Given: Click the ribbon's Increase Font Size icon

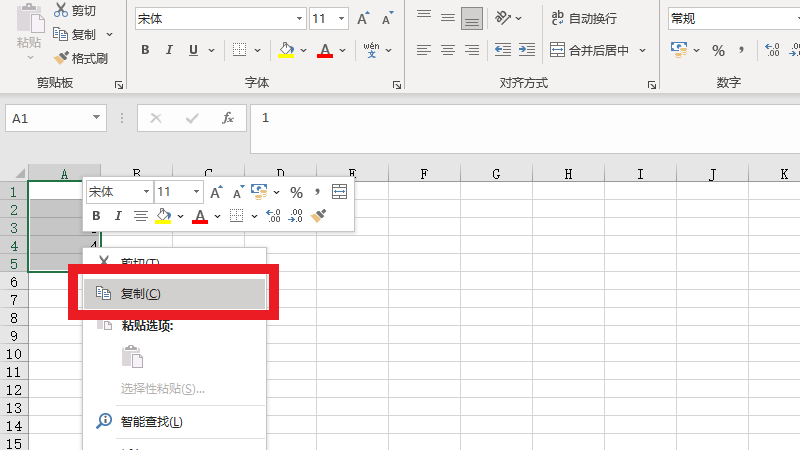Looking at the screenshot, I should [364, 18].
